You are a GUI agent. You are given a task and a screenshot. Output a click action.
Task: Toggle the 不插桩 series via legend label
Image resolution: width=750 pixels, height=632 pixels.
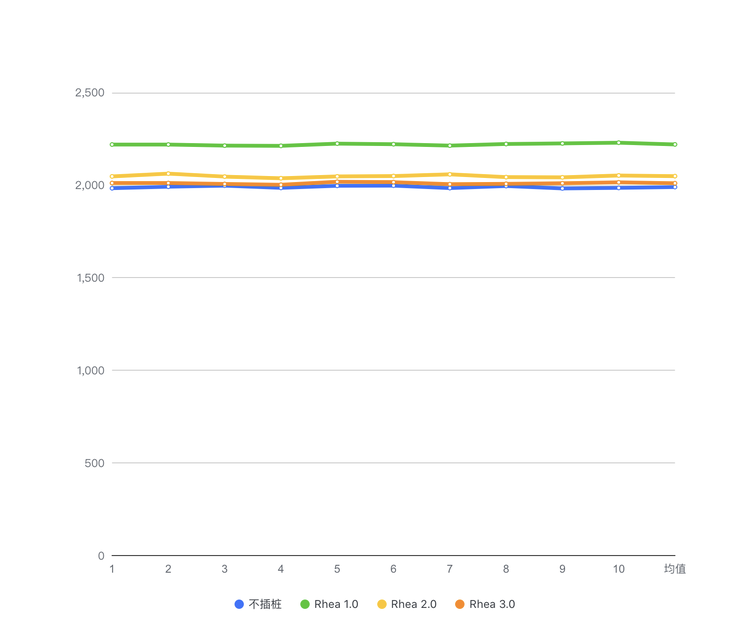(x=265, y=604)
